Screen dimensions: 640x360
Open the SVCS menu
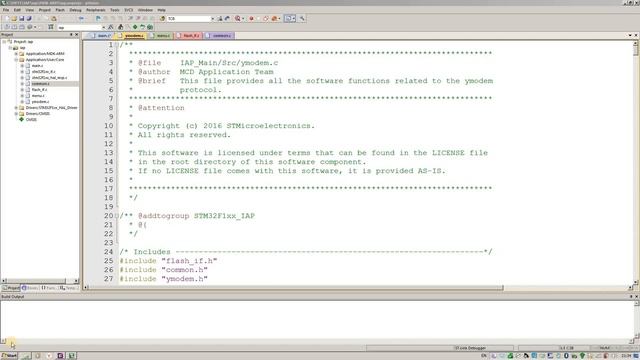pyautogui.click(x=129, y=10)
